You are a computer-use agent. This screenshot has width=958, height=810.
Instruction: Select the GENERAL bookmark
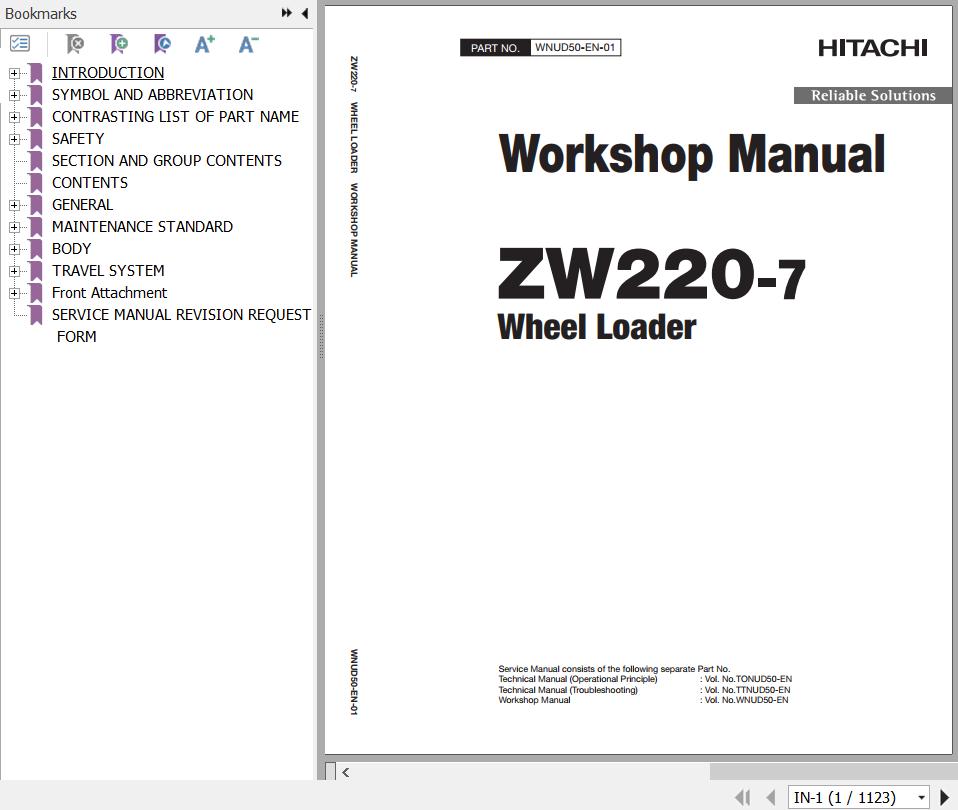(82, 205)
